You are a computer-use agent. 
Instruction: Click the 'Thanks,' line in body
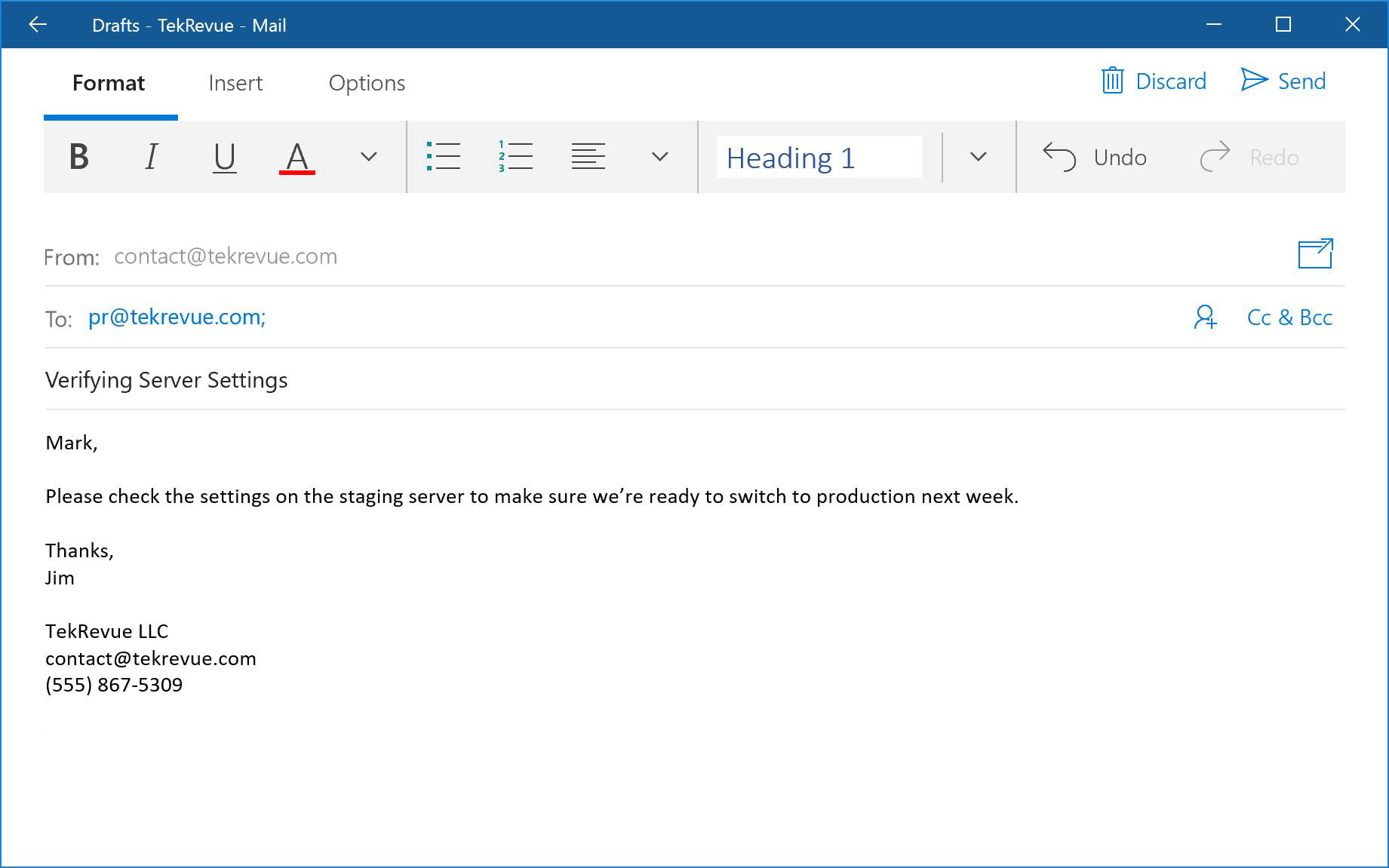point(79,551)
